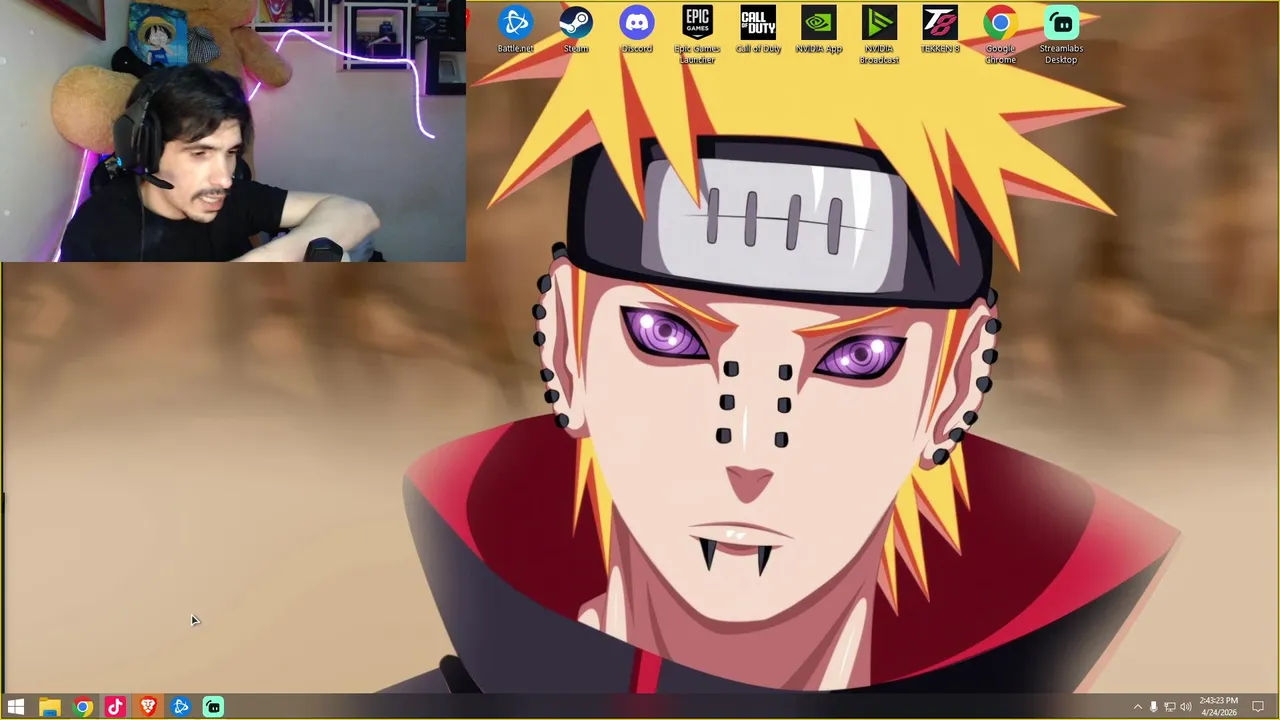
Task: Open the Battle.net desktop shortcut
Action: click(x=516, y=30)
